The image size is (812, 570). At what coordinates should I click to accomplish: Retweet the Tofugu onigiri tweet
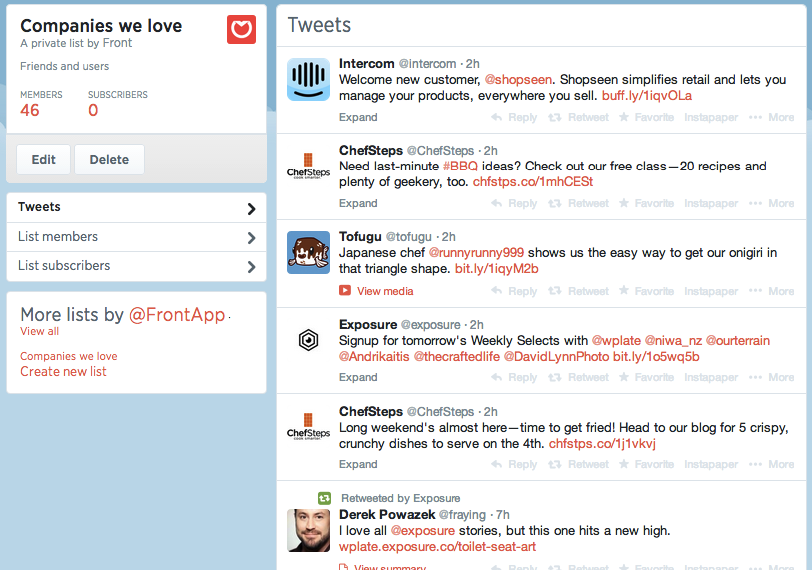578,291
